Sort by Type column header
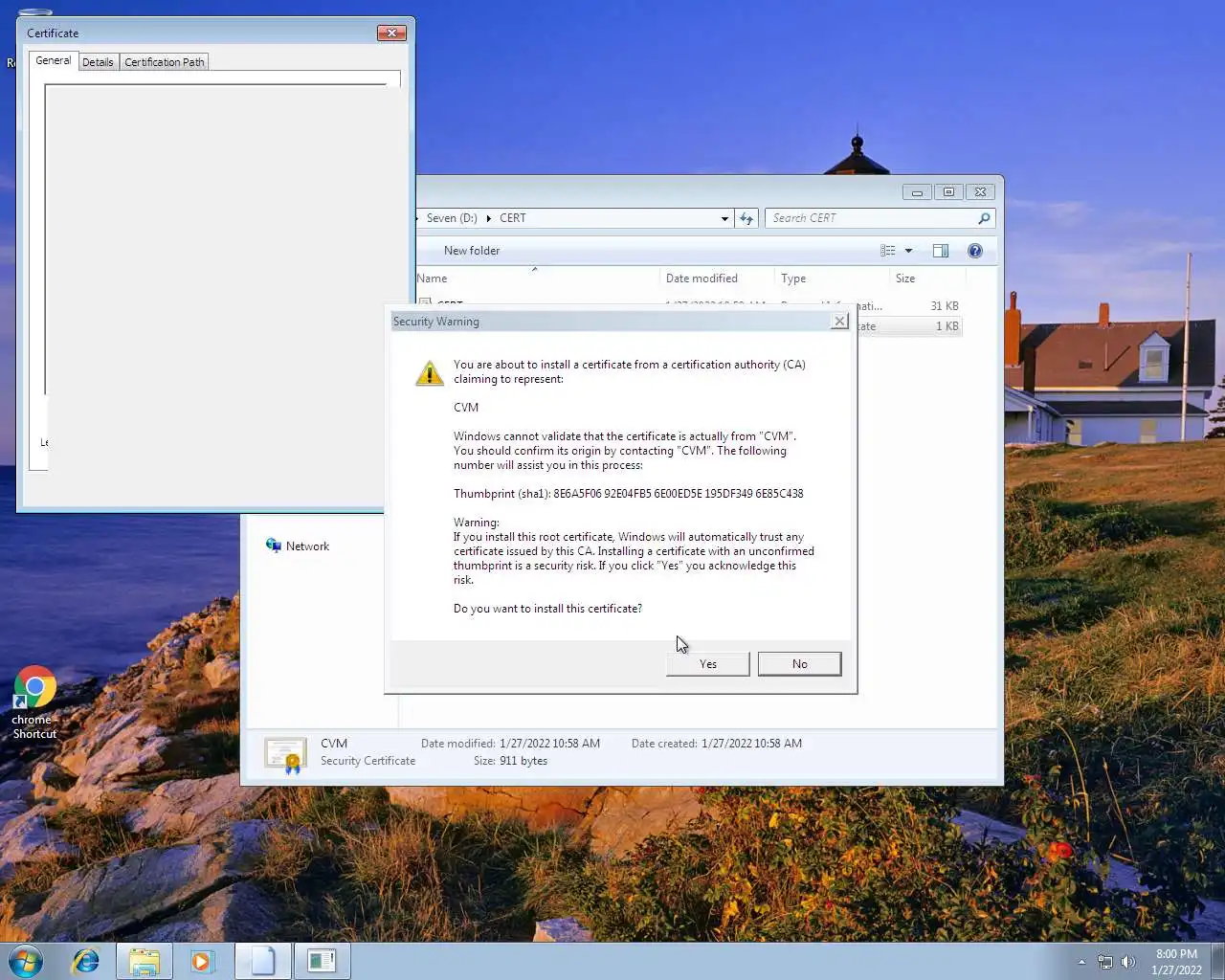Screen dimensions: 1225x980 click(832, 278)
